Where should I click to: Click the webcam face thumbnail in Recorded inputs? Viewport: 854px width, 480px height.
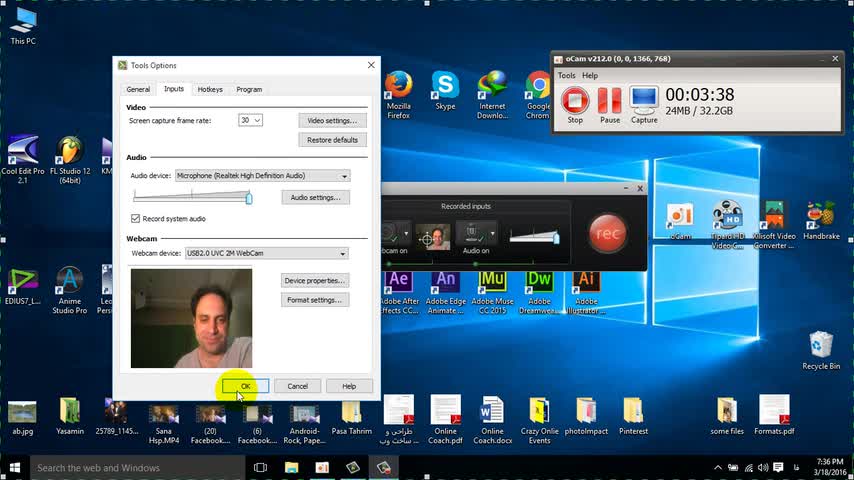(x=434, y=237)
